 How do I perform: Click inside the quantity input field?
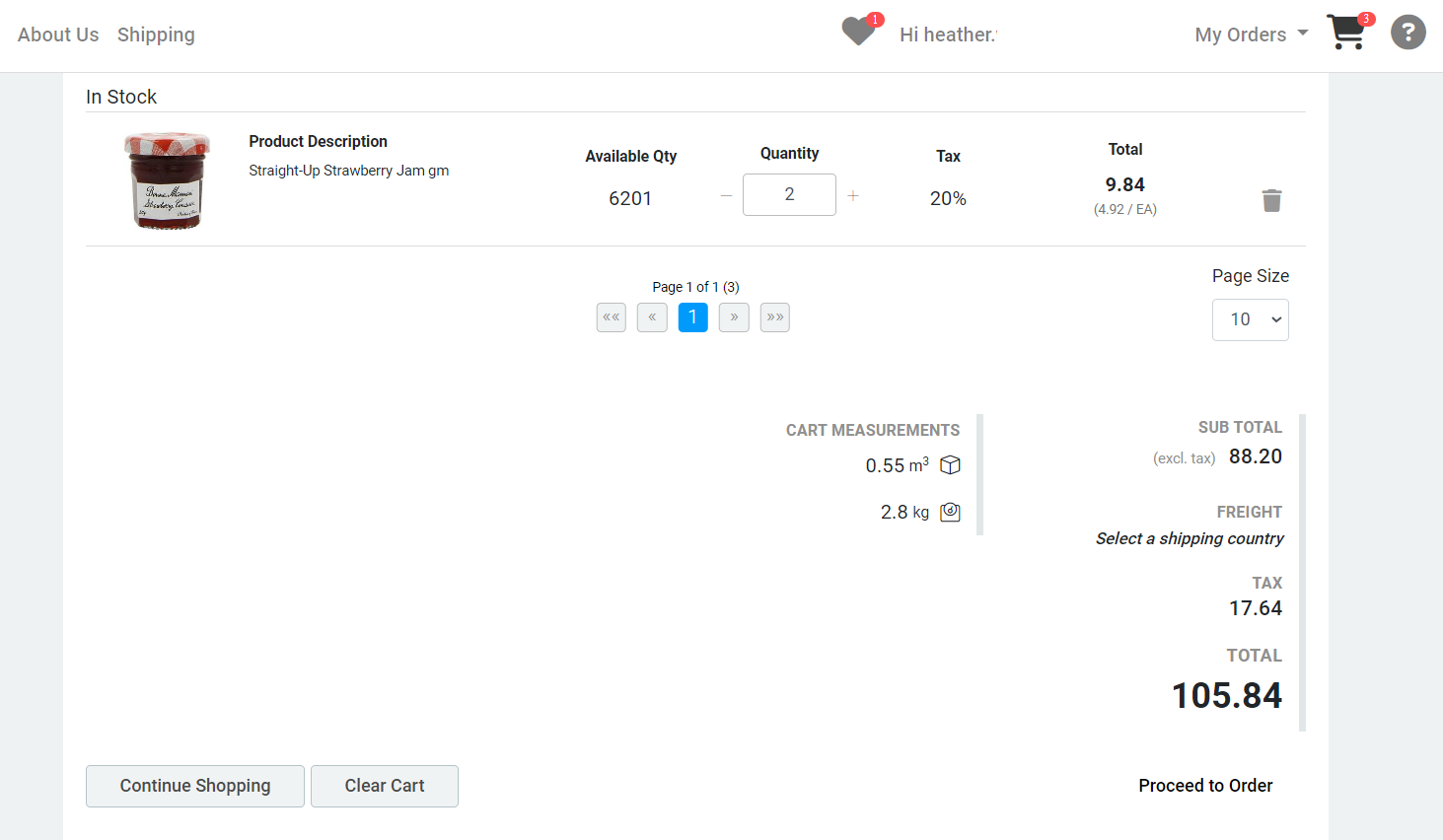point(789,194)
